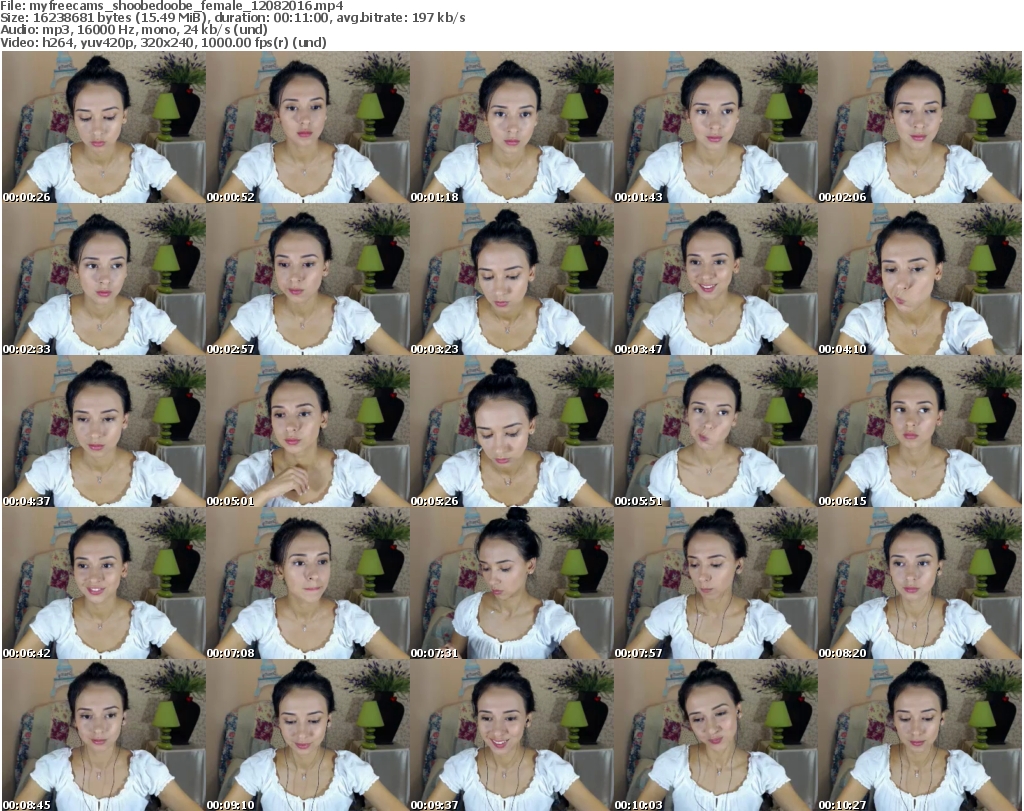This screenshot has width=1024, height=811.
Task: Open the last frame at 00:10:27
Action: [920, 735]
